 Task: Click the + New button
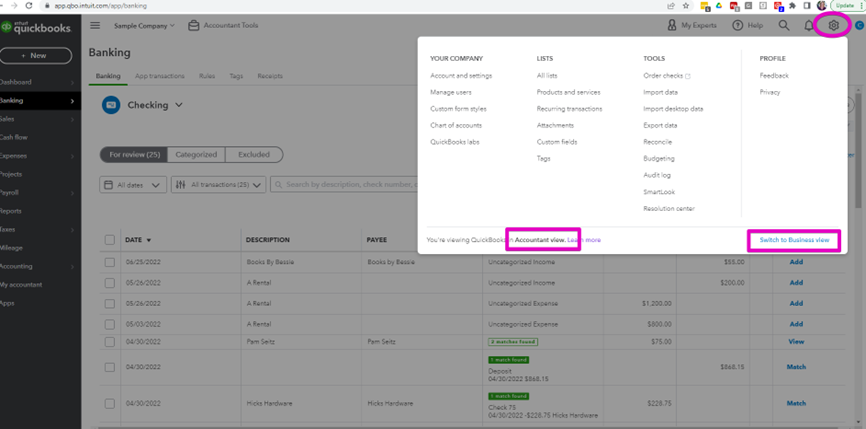pyautogui.click(x=36, y=56)
